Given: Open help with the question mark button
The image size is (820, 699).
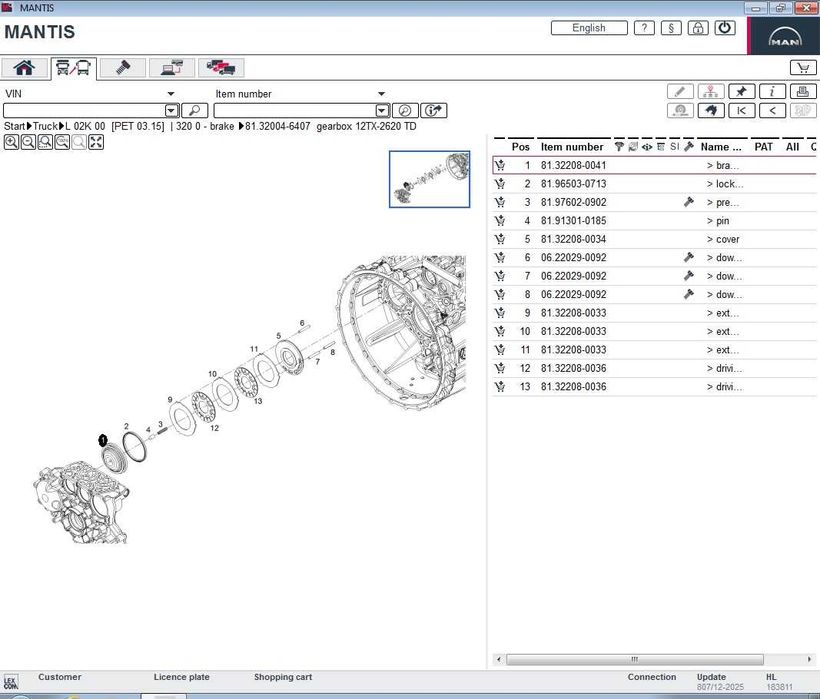Looking at the screenshot, I should (x=644, y=28).
